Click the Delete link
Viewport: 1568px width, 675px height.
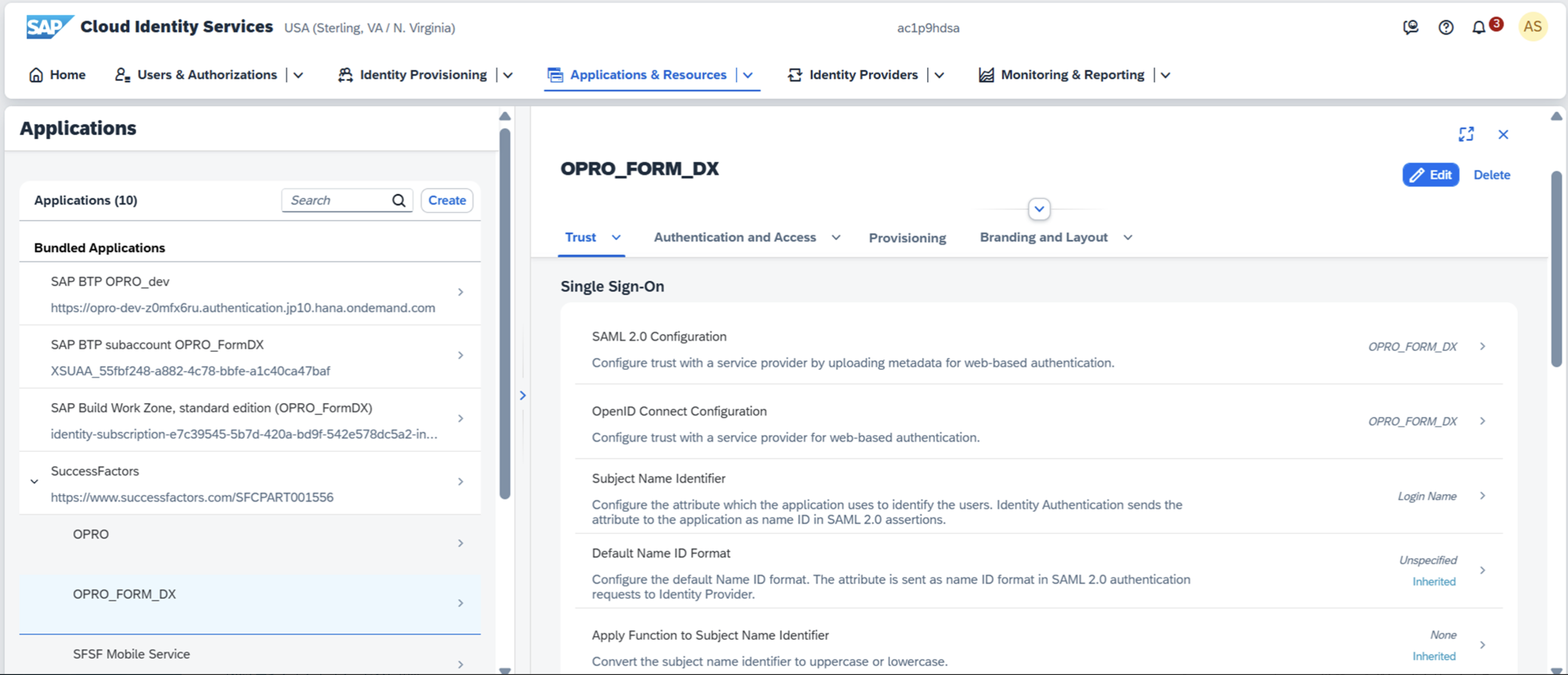[x=1491, y=175]
